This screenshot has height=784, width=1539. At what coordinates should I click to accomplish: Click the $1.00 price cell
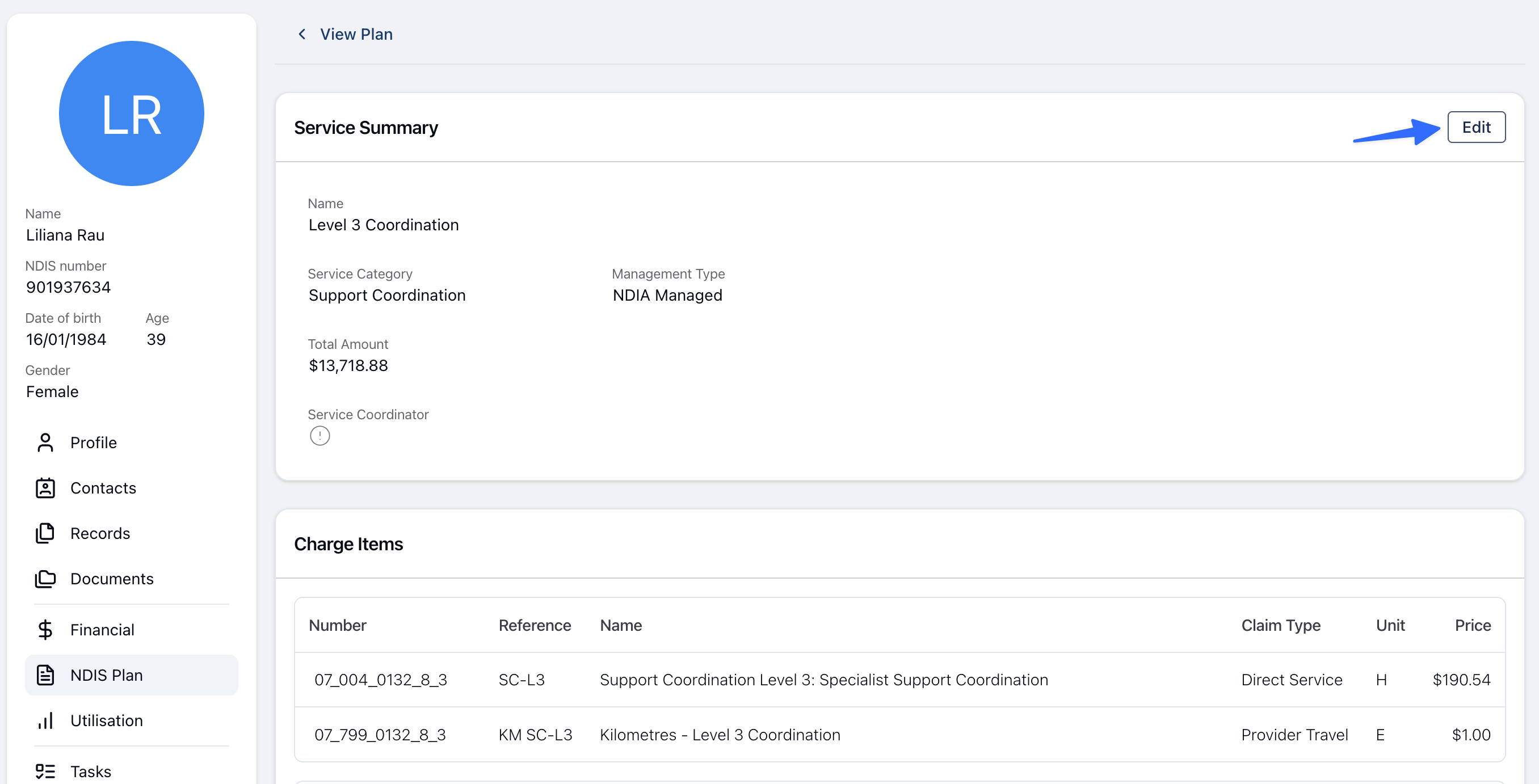[x=1471, y=735]
